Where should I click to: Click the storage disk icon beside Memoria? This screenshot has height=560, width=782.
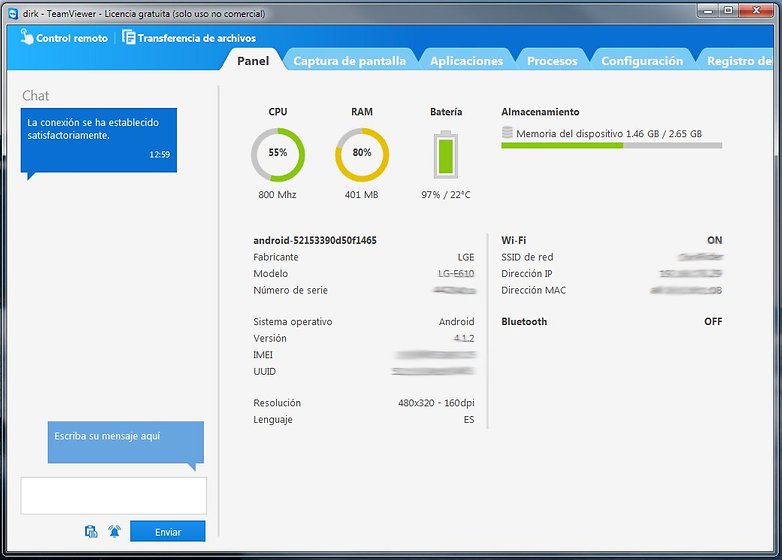[507, 133]
